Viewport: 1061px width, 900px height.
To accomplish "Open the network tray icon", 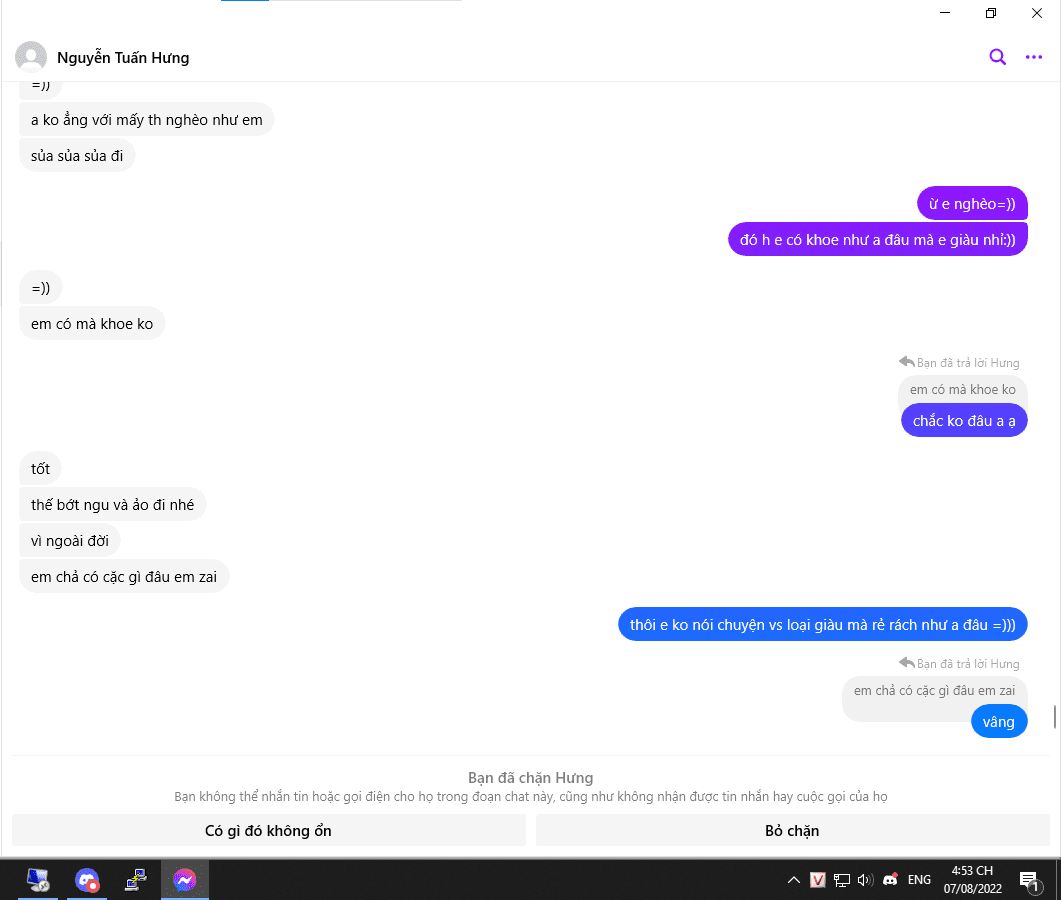I will pos(842,880).
